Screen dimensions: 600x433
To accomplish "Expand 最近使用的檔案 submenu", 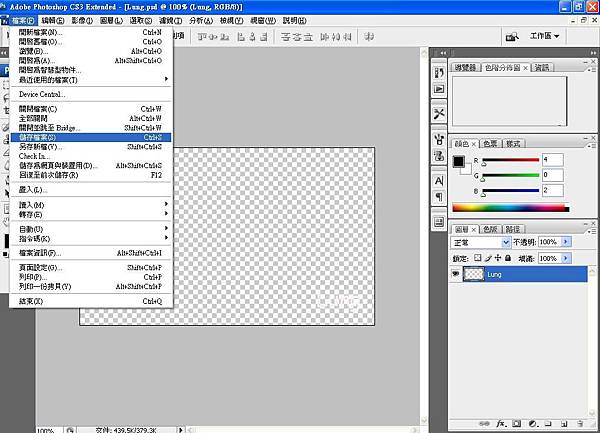I will [91, 80].
